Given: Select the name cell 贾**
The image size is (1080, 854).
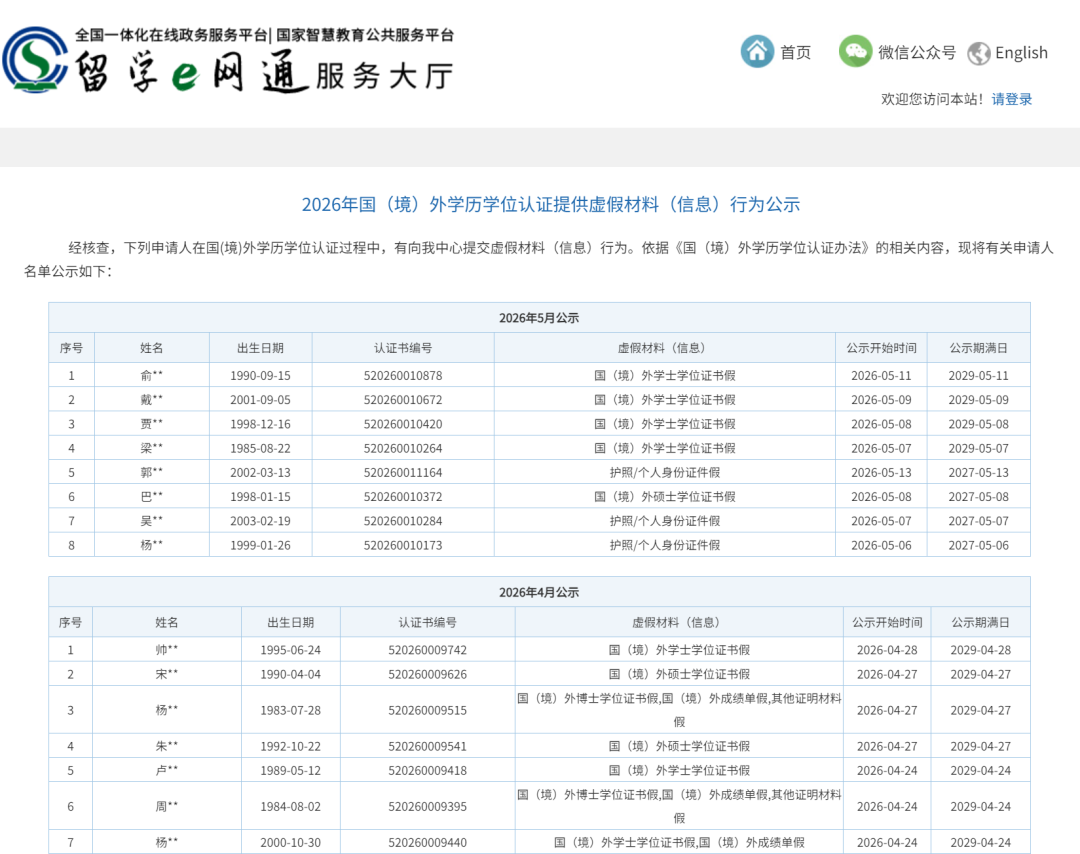Looking at the screenshot, I should click(152, 424).
